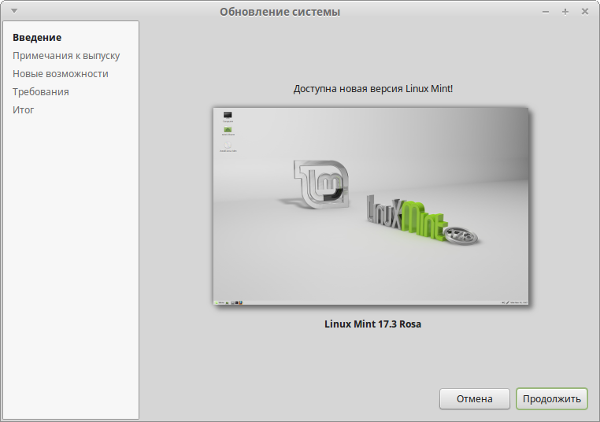Select the Введение step in sidebar
The width and height of the screenshot is (600, 422).
pos(37,37)
